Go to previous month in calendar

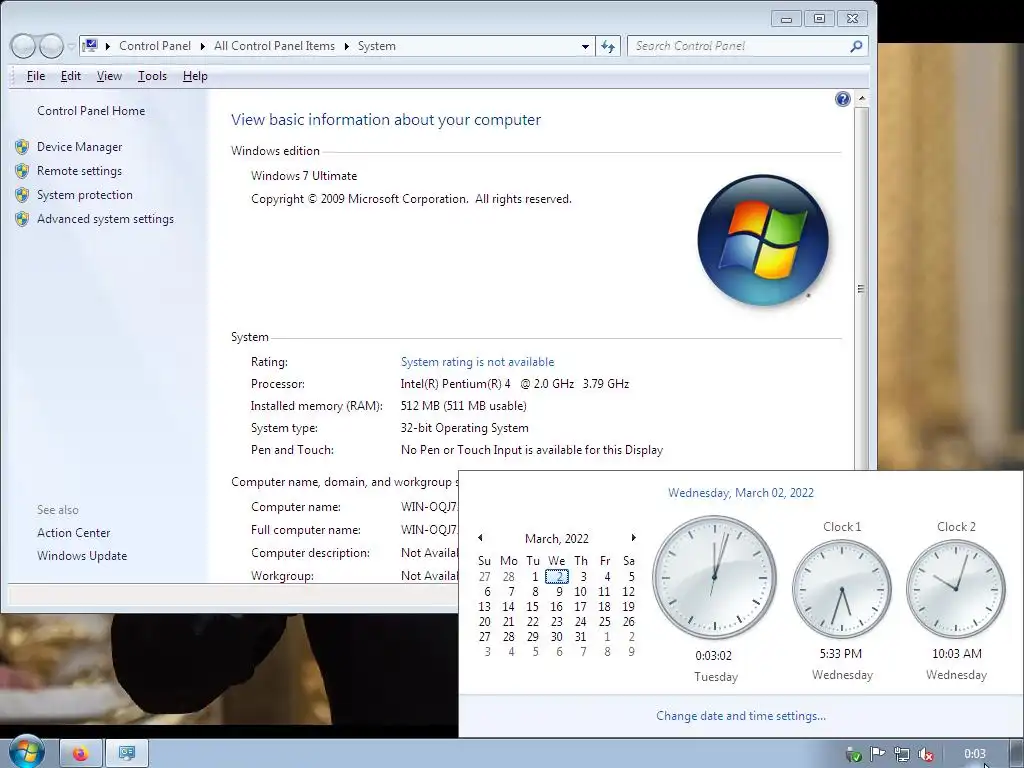(x=480, y=537)
